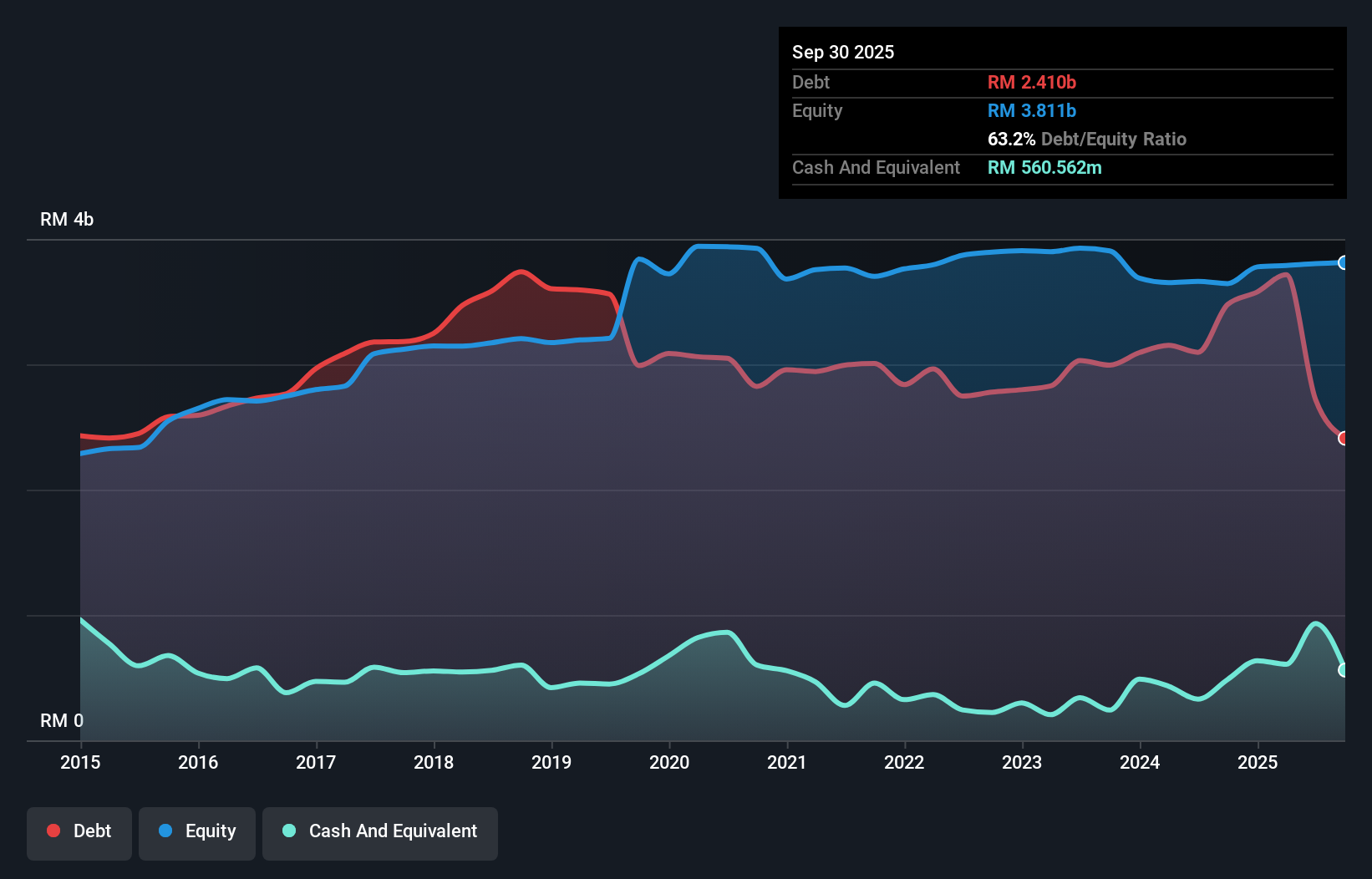
Task: Open details for the Debt/Equity Ratio row
Action: [x=1087, y=140]
